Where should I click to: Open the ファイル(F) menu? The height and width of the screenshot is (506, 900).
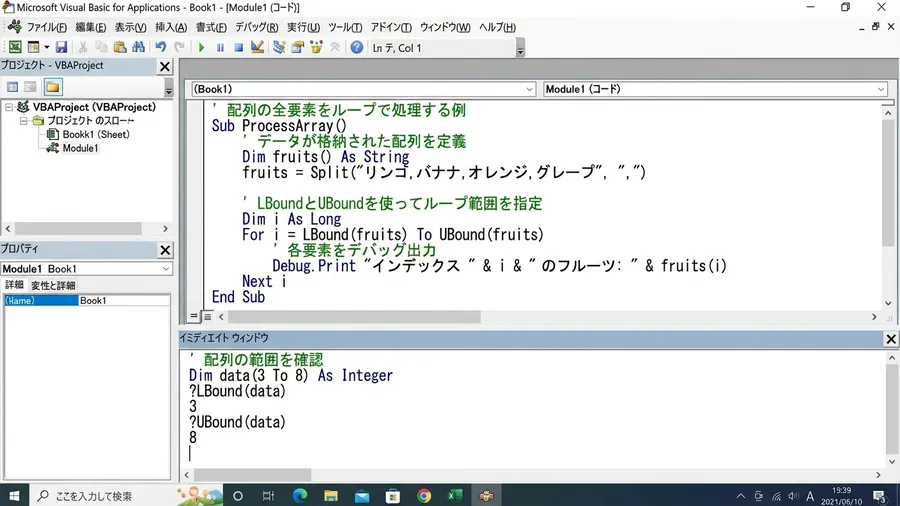coord(47,27)
